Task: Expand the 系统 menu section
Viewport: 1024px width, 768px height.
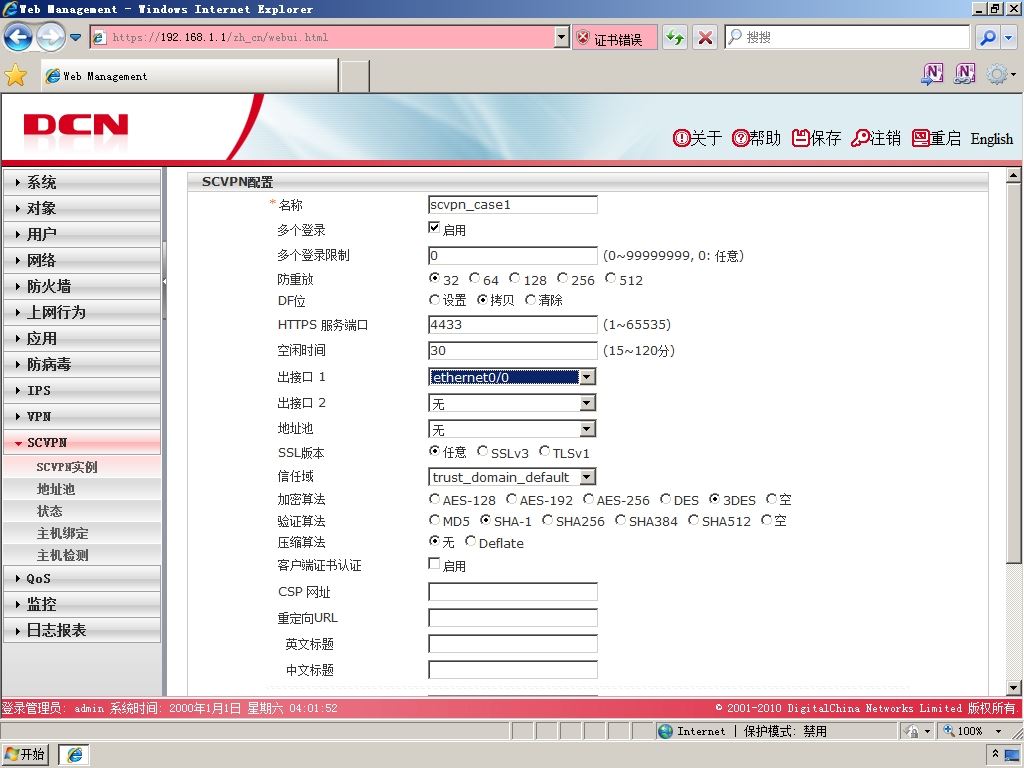Action: [82, 182]
